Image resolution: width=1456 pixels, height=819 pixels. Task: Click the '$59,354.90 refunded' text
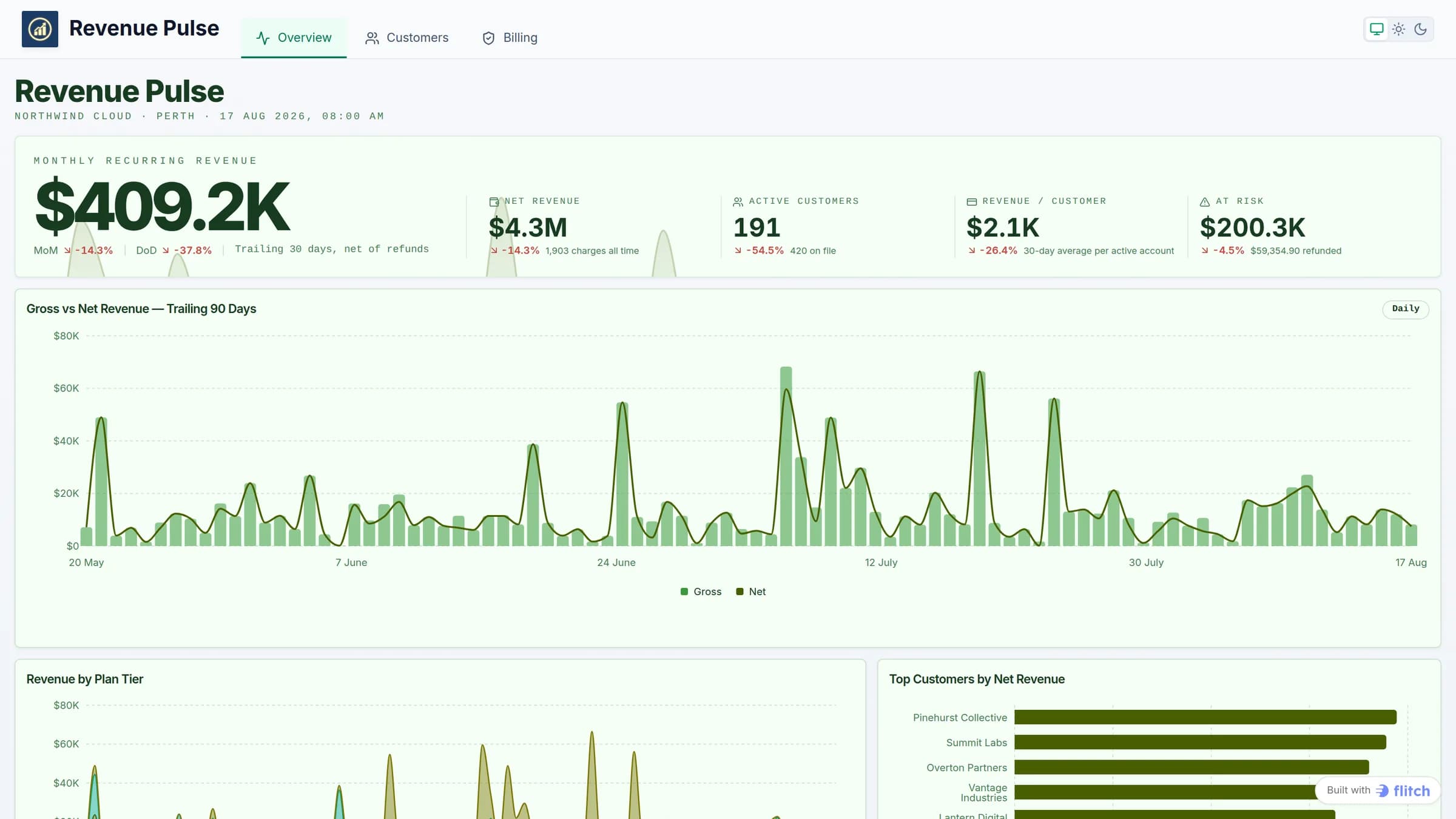tap(1296, 251)
